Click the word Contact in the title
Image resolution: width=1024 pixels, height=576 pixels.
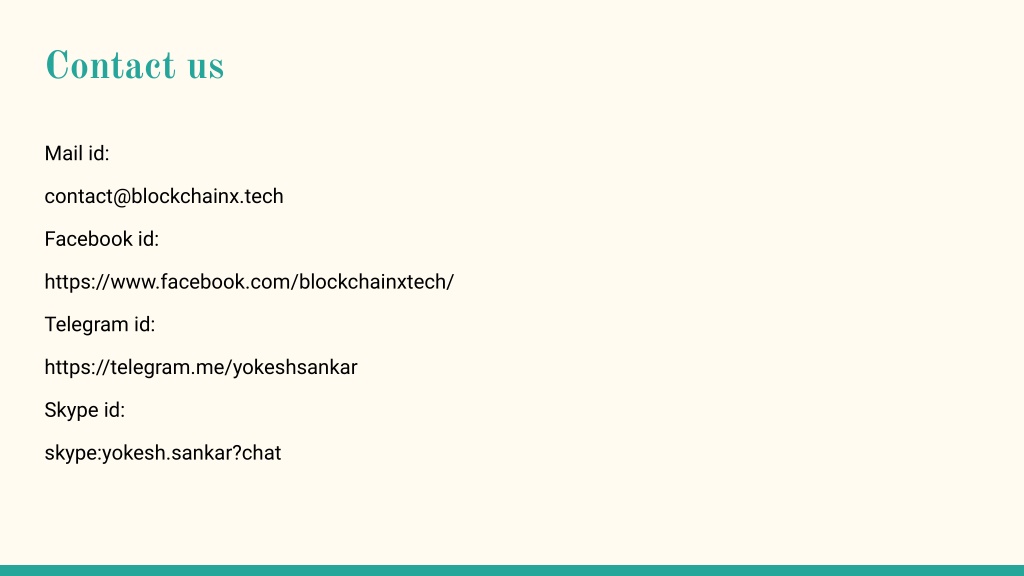[110, 65]
